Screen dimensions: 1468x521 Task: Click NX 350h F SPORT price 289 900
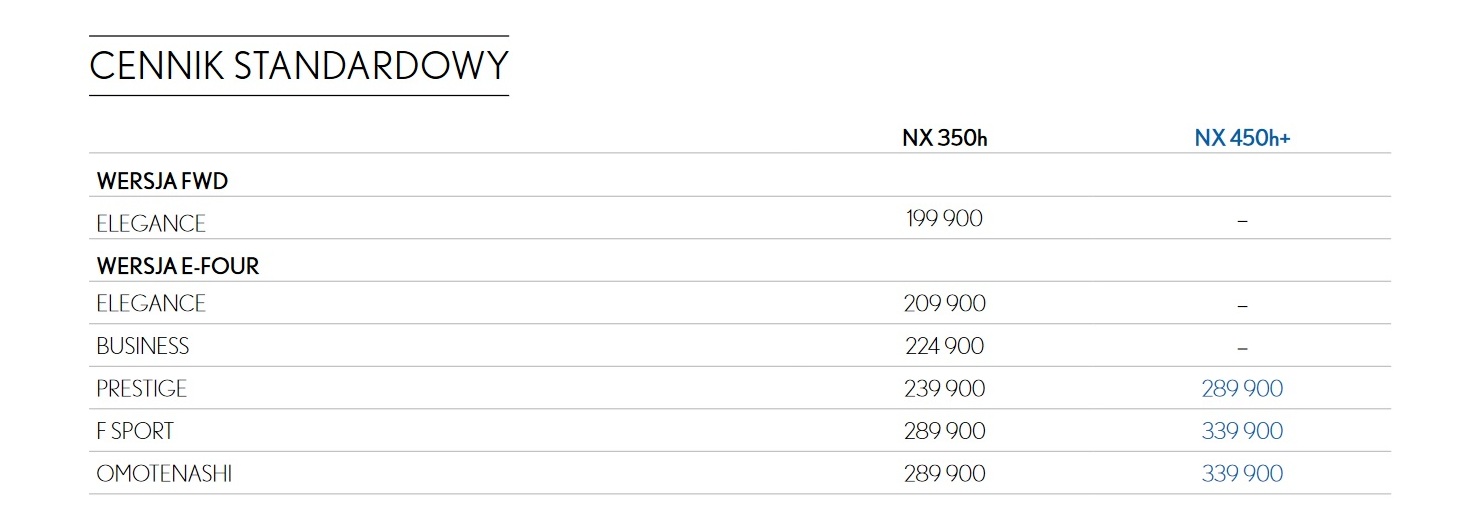pyautogui.click(x=944, y=431)
